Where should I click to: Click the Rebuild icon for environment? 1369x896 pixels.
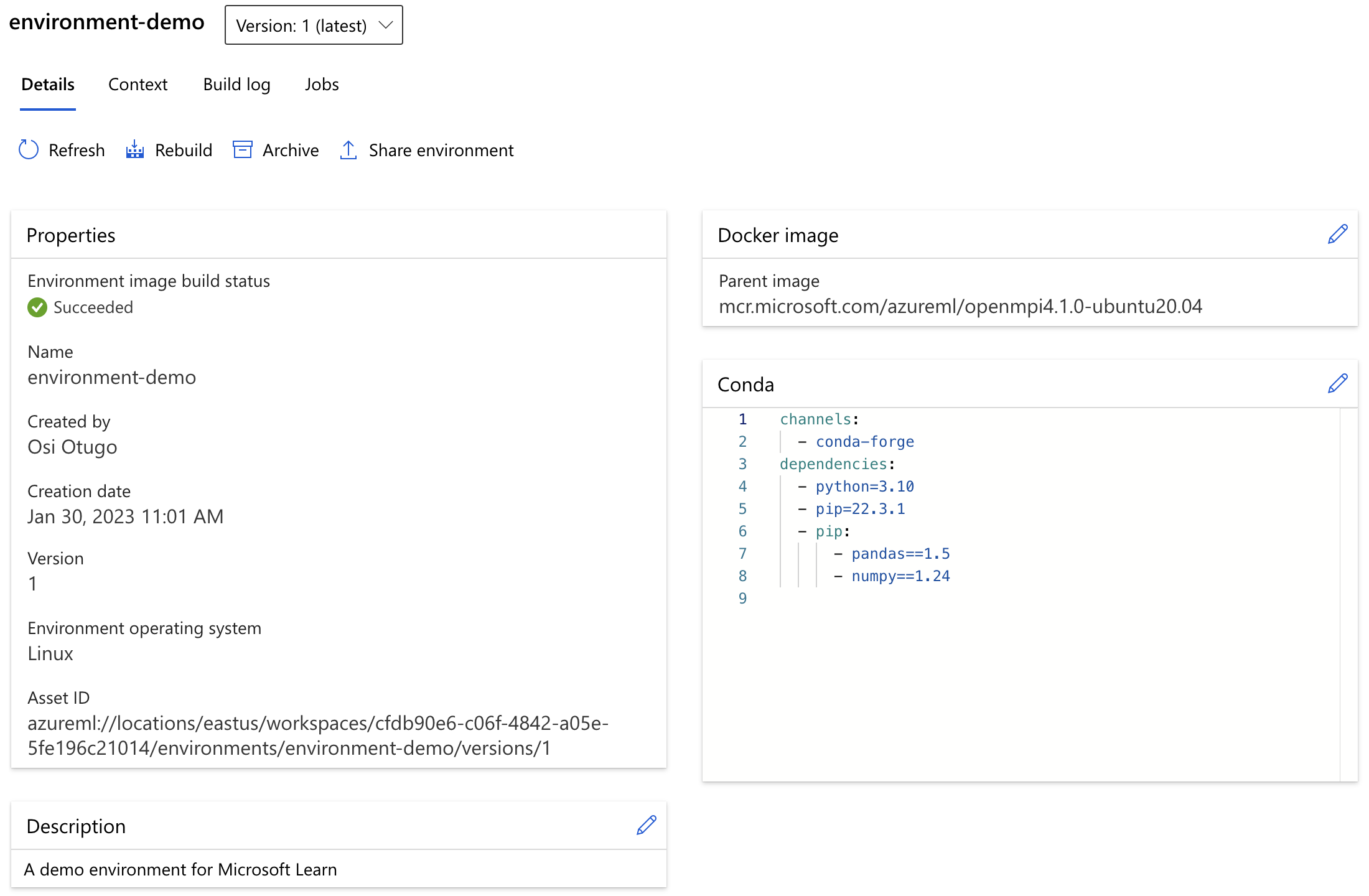tap(134, 149)
